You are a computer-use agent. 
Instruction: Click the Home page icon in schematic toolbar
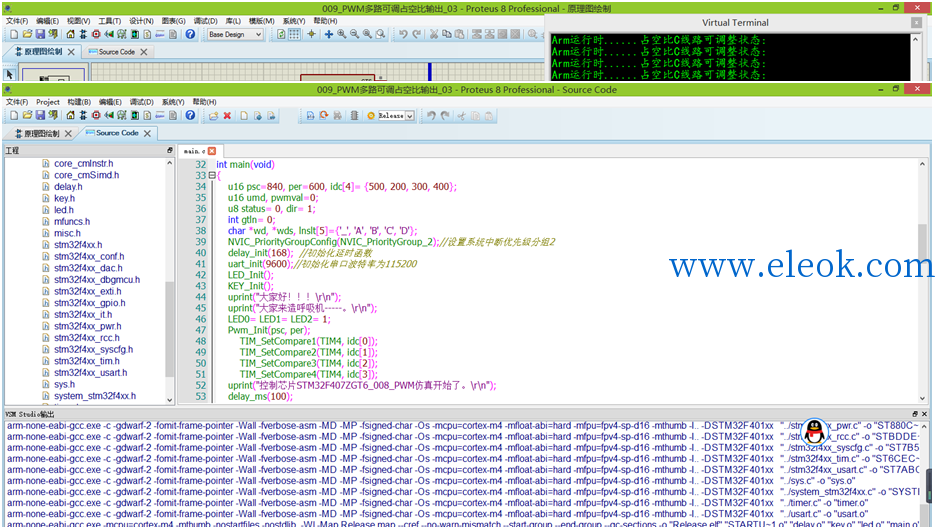coord(70,34)
